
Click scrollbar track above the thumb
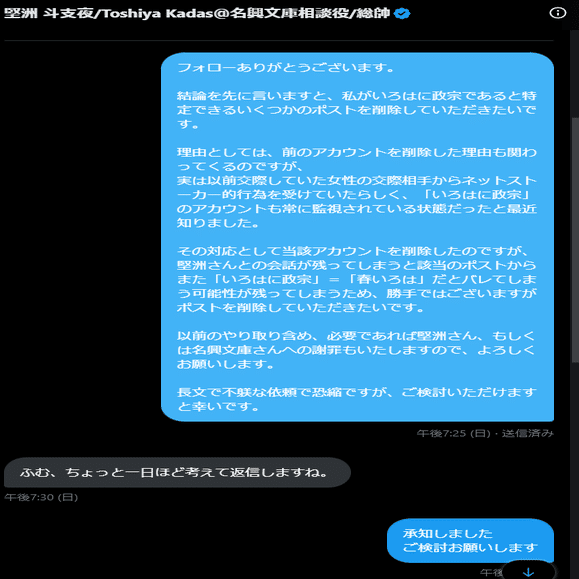point(575,74)
